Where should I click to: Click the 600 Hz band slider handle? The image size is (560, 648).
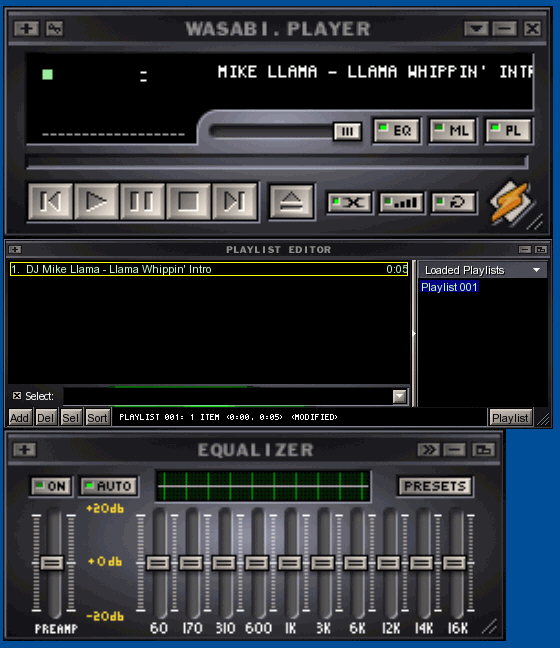coord(257,563)
